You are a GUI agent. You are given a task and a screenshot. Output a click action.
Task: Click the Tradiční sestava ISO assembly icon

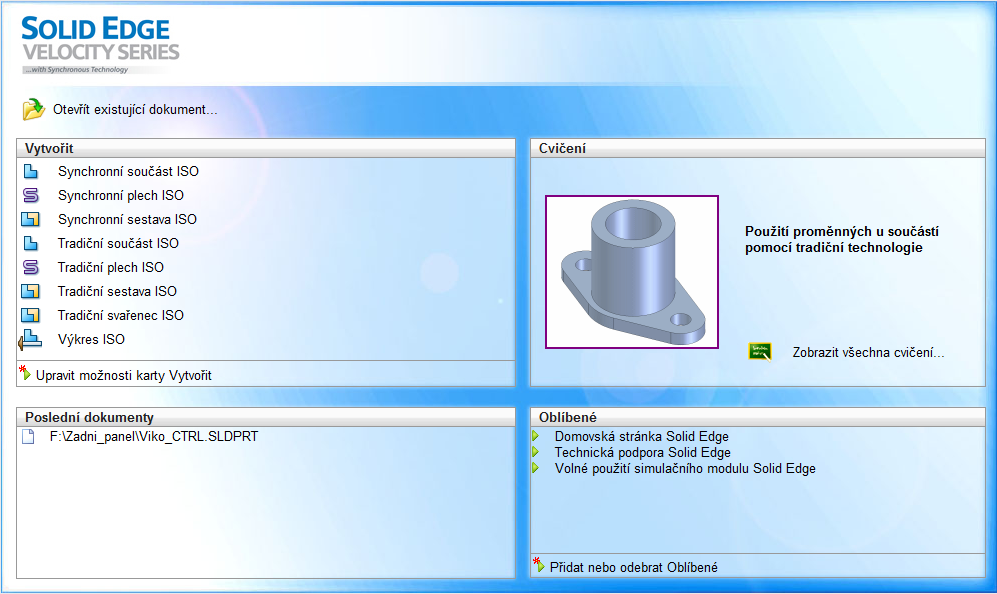pos(31,291)
